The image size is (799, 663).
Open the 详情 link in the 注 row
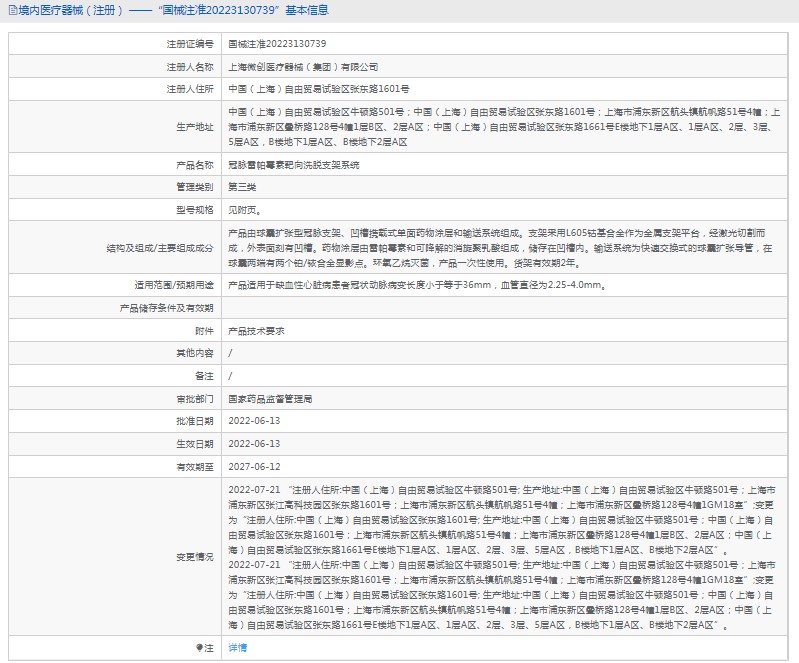click(x=237, y=648)
